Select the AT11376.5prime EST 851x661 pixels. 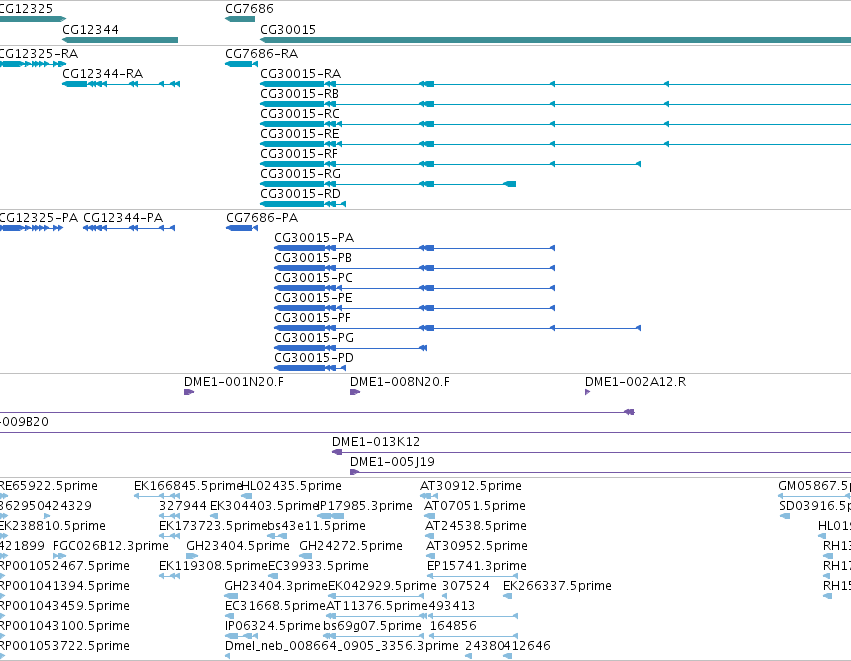[x=377, y=616]
